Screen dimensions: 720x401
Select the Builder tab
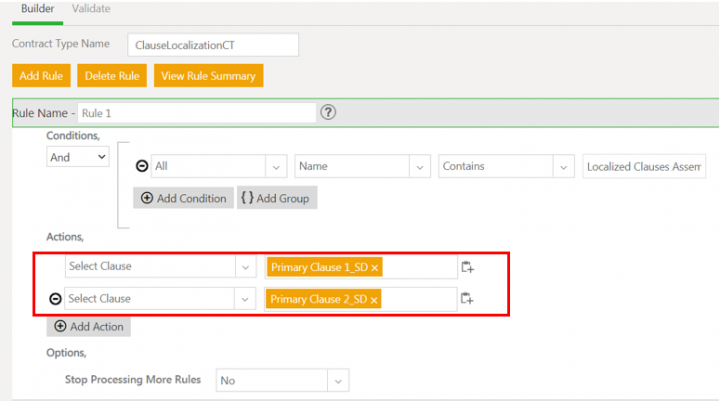pos(38,9)
